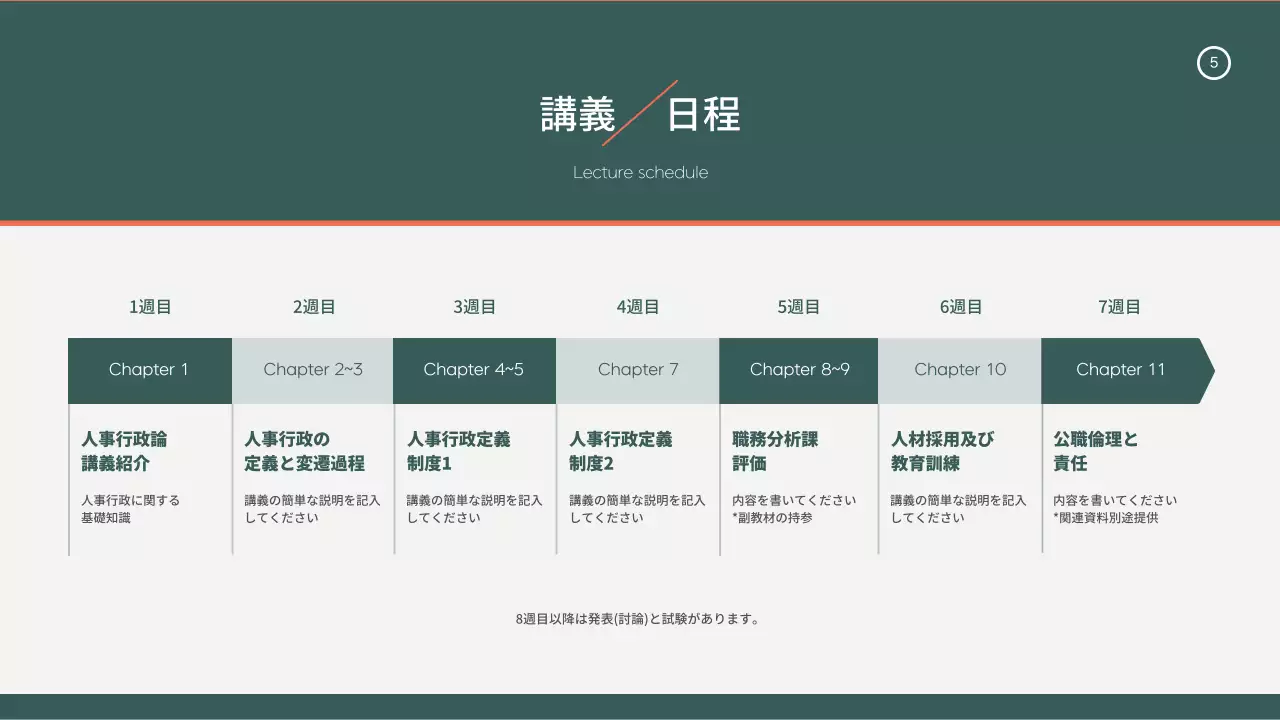Click the Lecture schedule subtitle text
The height and width of the screenshot is (720, 1280).
[640, 172]
